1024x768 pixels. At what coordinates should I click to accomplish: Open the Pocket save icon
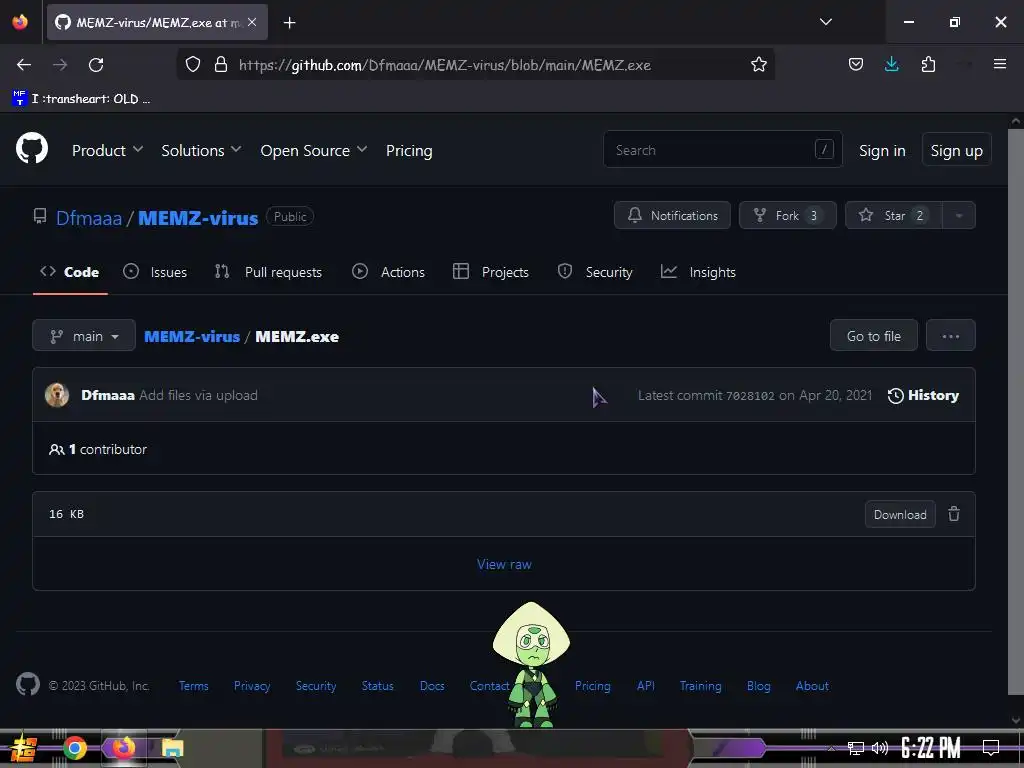click(856, 65)
